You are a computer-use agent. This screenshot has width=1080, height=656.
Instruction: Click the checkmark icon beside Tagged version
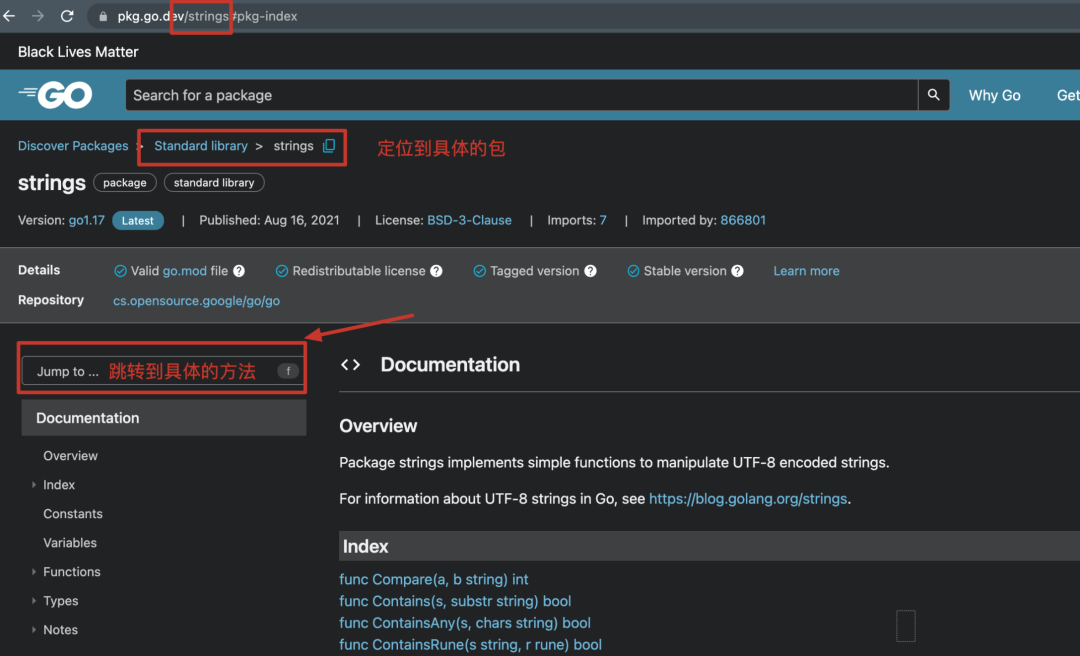(479, 271)
